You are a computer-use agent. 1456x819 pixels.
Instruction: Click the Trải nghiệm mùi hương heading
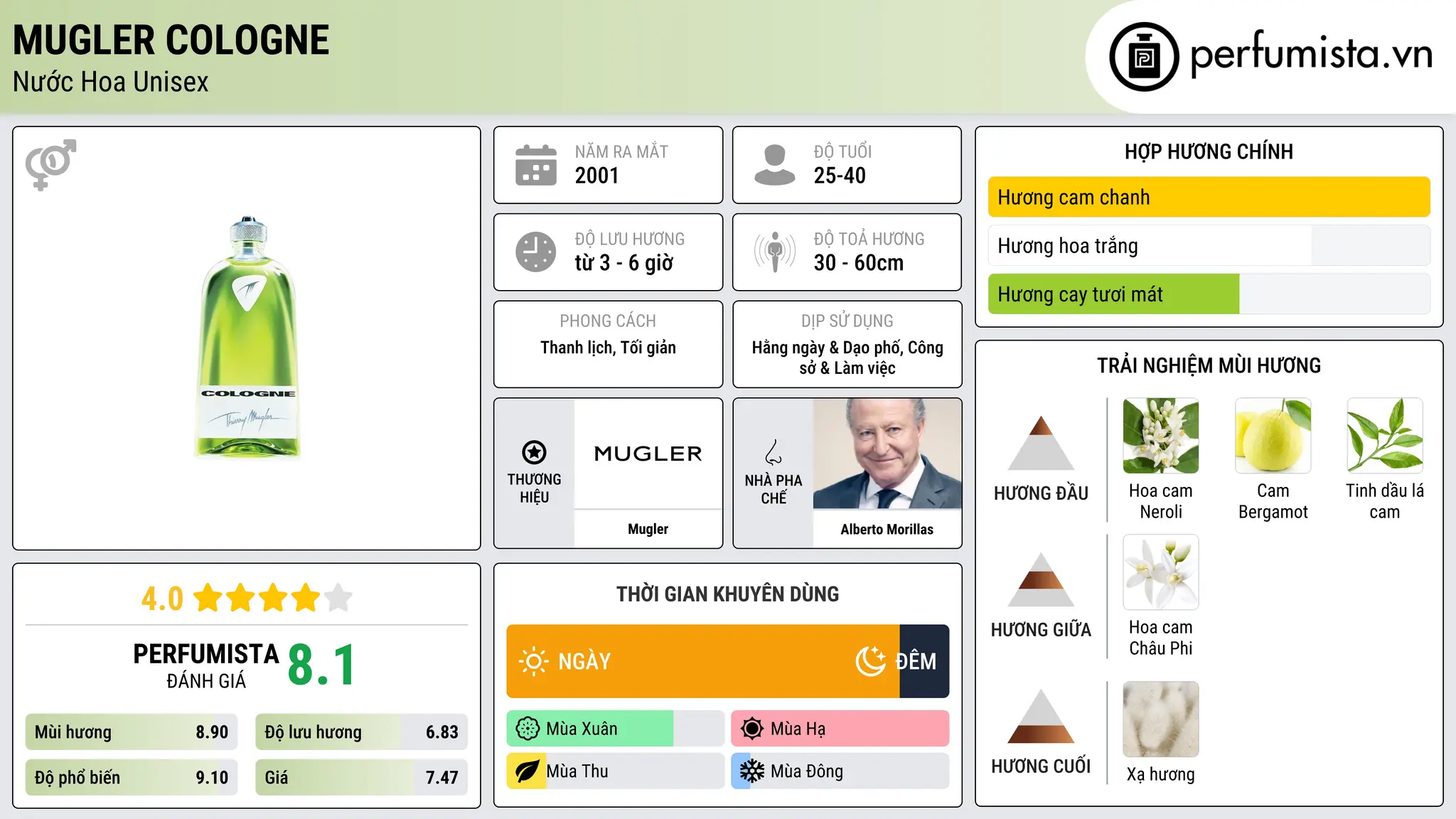(1209, 365)
